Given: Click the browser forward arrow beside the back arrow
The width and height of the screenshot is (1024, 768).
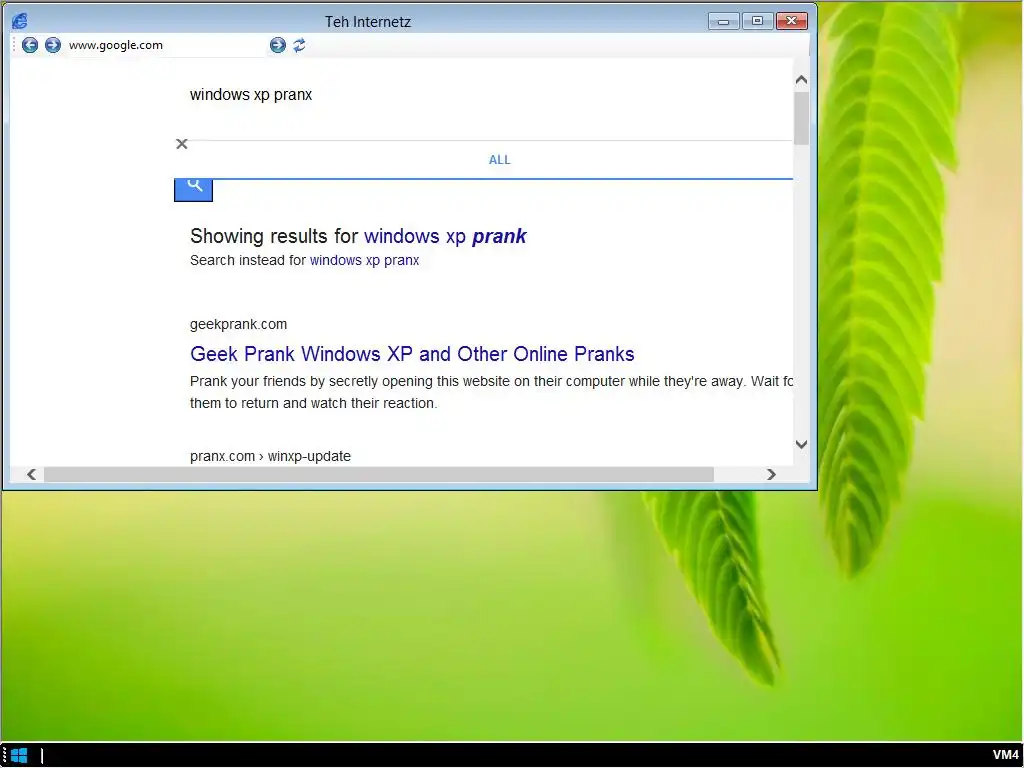Looking at the screenshot, I should coord(53,45).
